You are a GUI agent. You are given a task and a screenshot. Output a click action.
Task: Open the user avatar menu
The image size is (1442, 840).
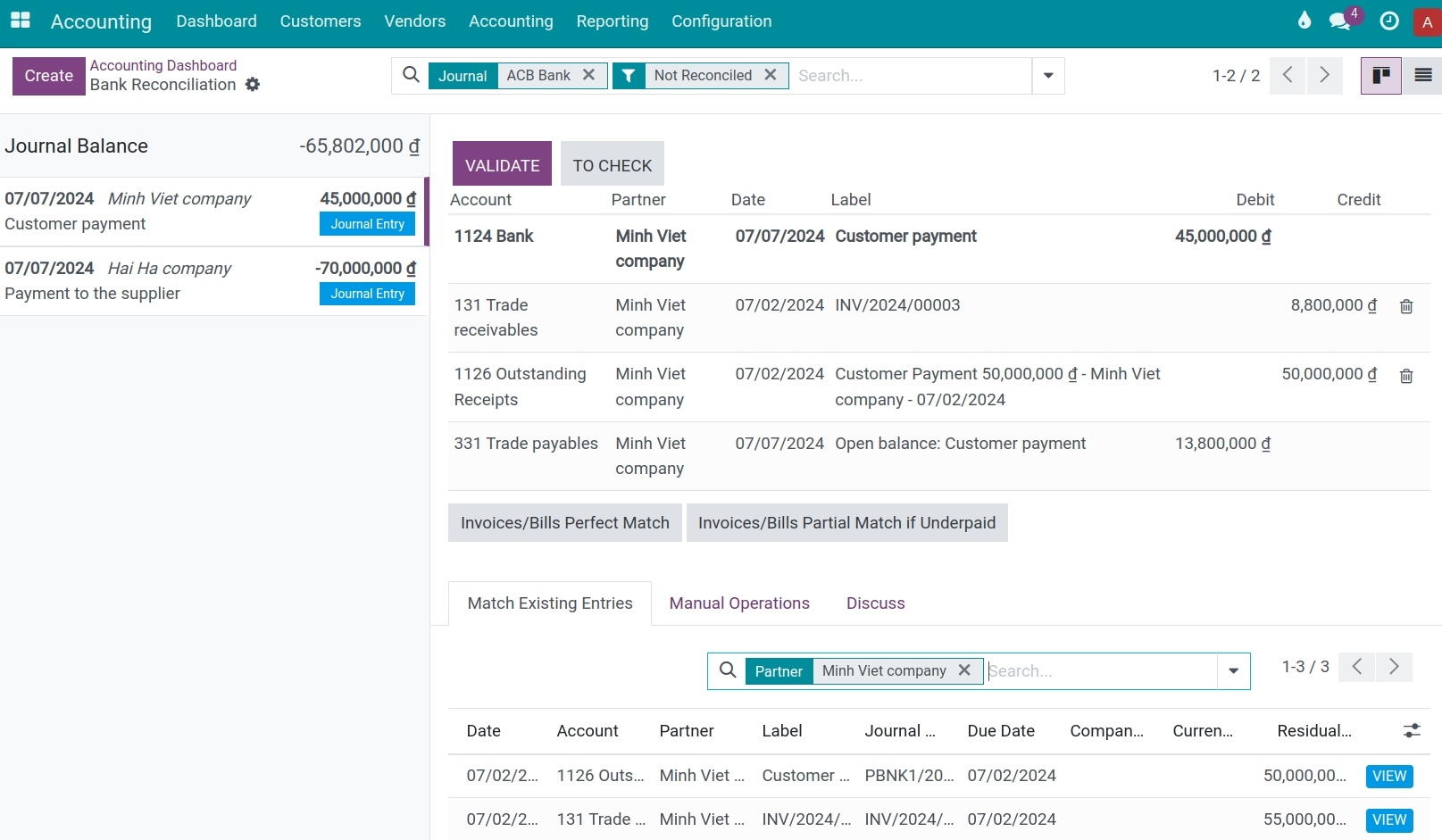(1428, 22)
